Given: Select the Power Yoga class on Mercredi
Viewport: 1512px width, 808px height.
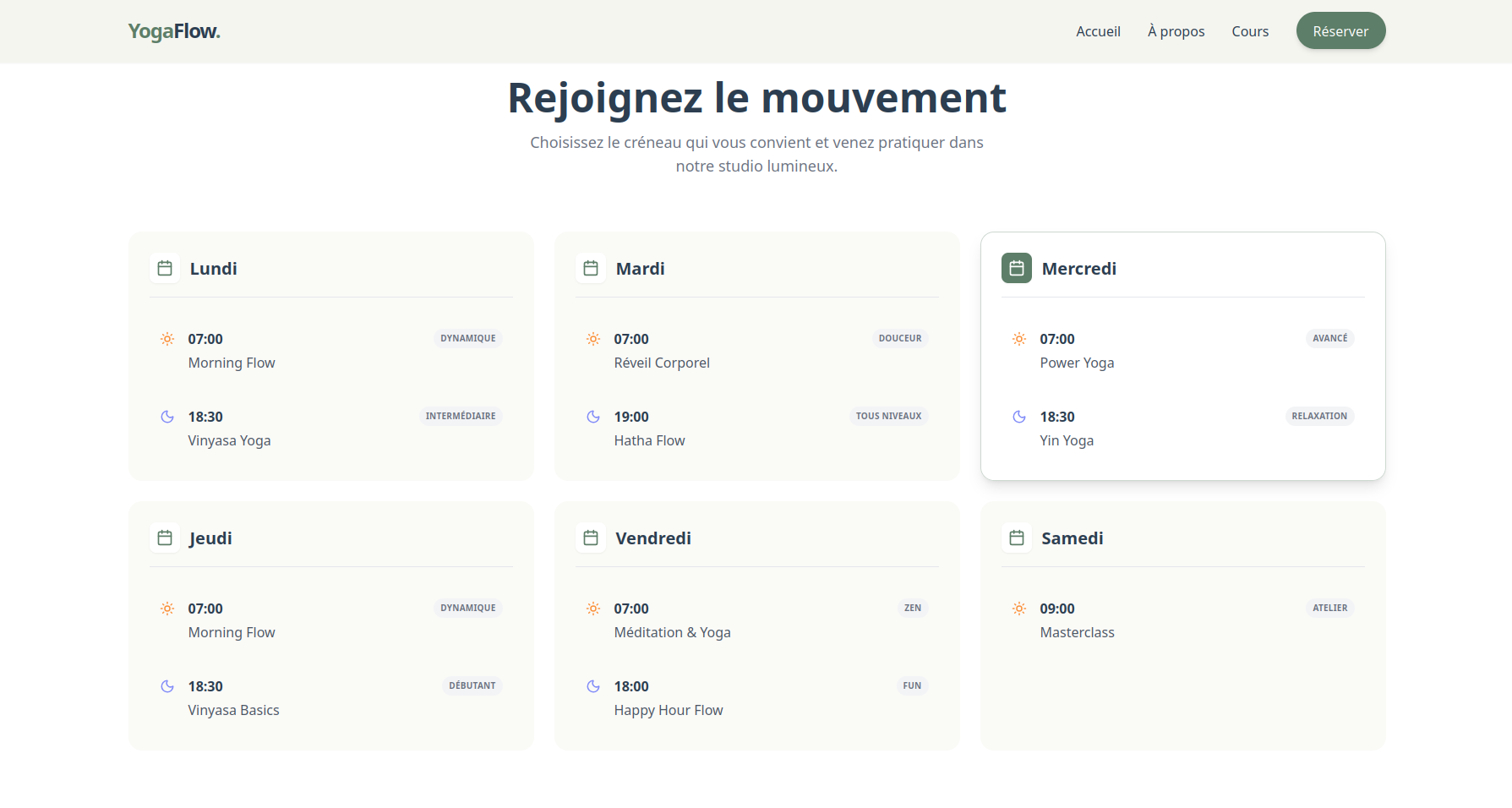Looking at the screenshot, I should point(1077,363).
